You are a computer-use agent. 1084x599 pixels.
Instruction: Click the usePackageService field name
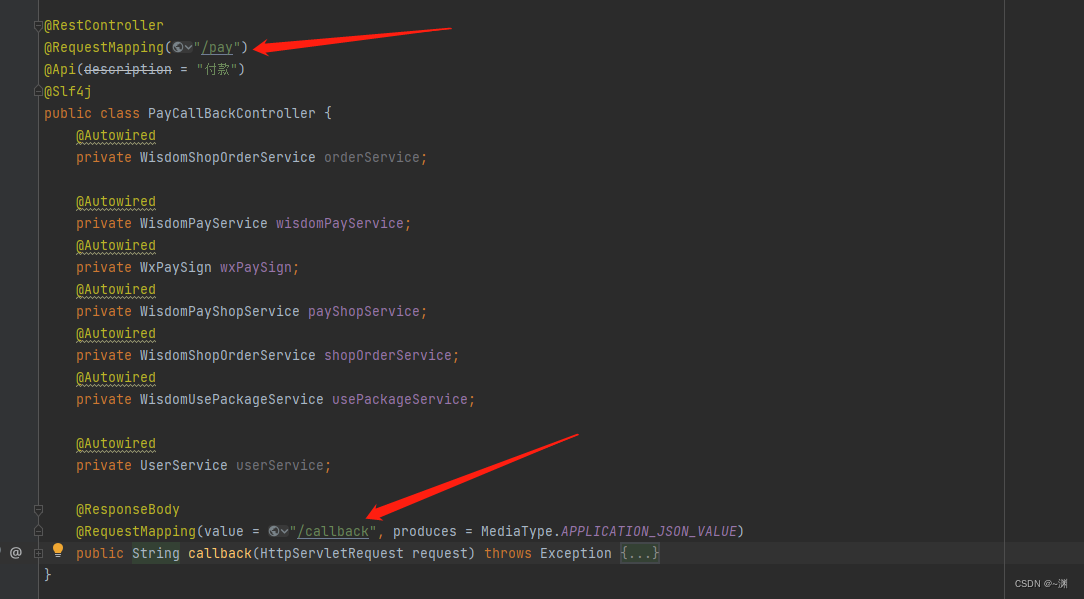tap(400, 400)
